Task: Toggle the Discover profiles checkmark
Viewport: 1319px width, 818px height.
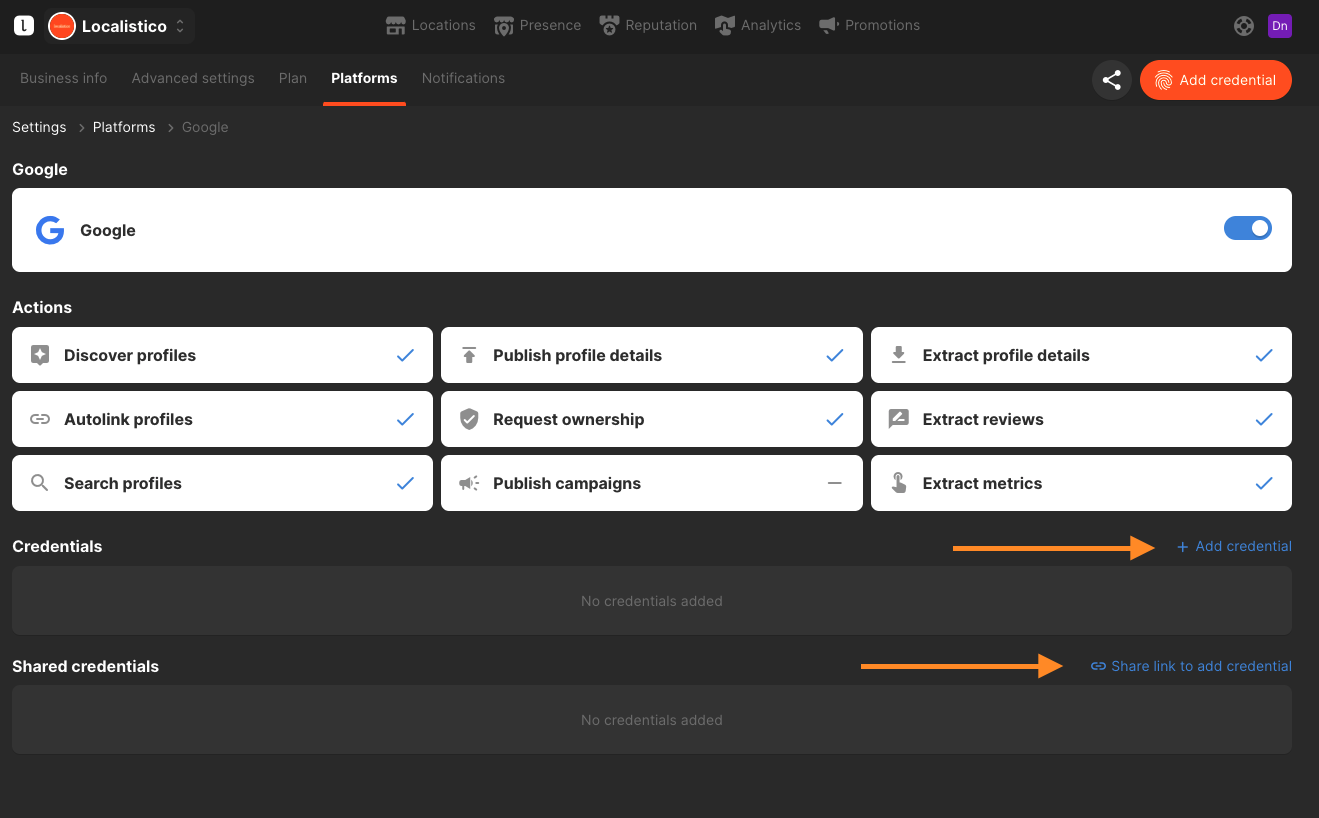Action: point(405,355)
